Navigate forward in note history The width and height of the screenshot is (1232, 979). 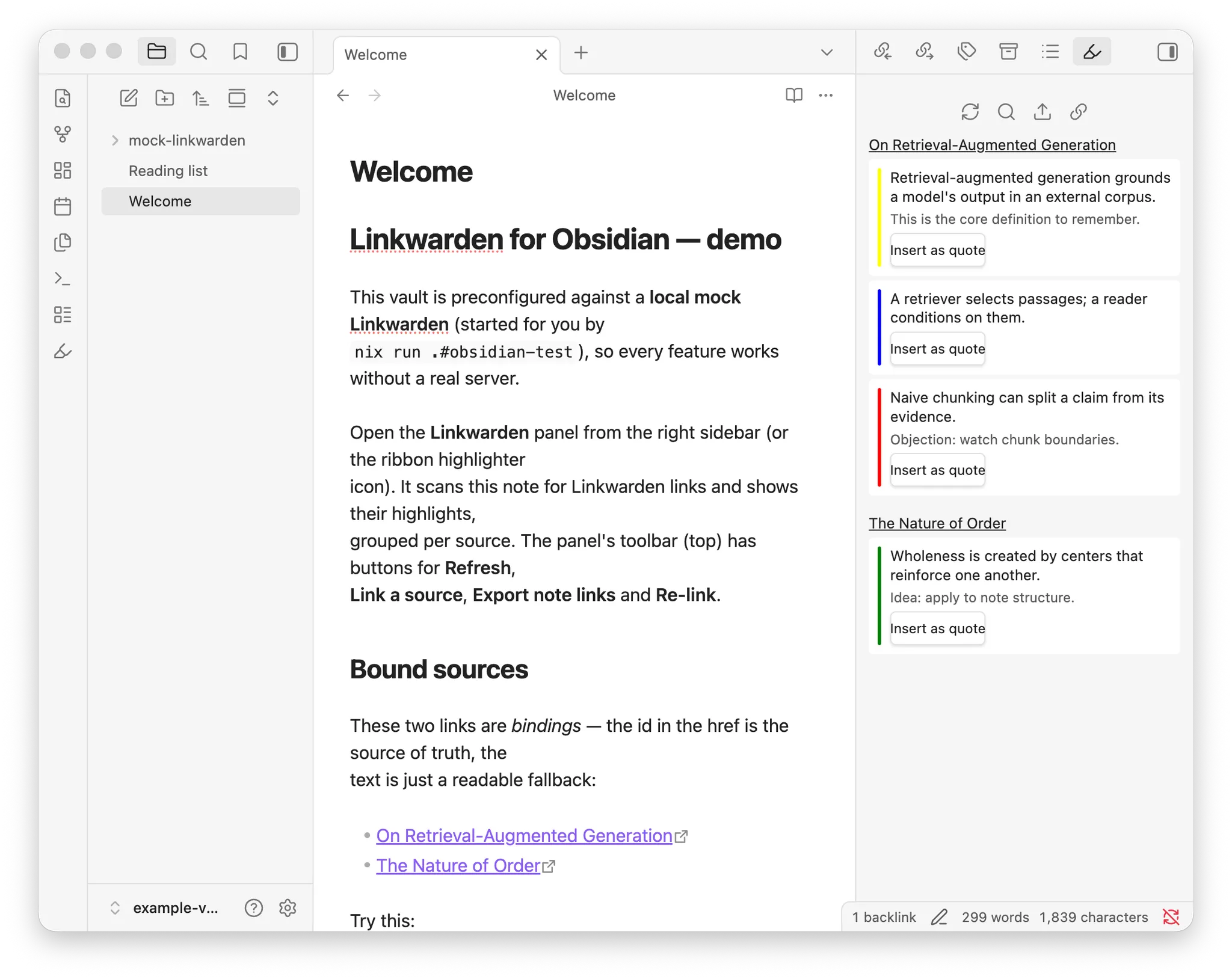(375, 96)
